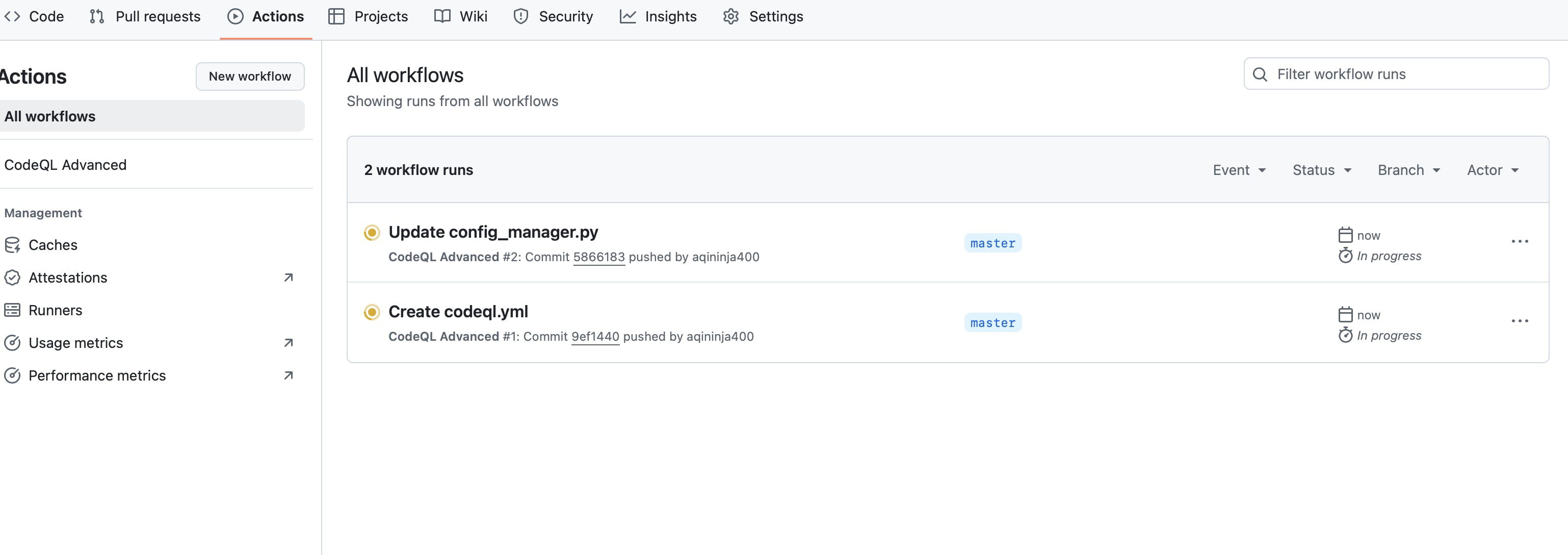Screen dimensions: 1568x555
Task: Click master branch label on Create codeql.yml run
Action: (993, 323)
